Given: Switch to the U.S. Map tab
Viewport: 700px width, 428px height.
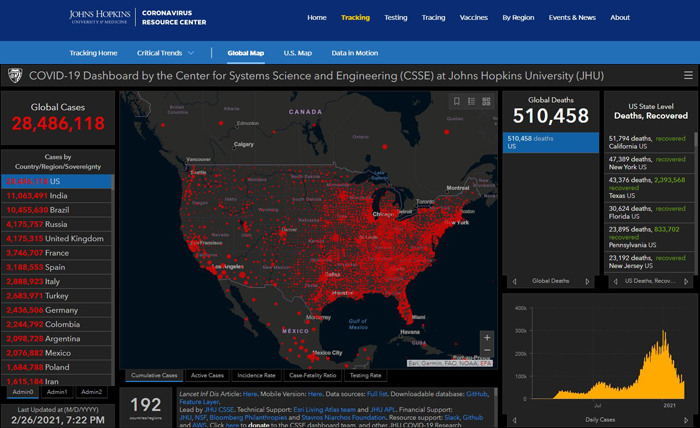Looking at the screenshot, I should click(x=298, y=53).
